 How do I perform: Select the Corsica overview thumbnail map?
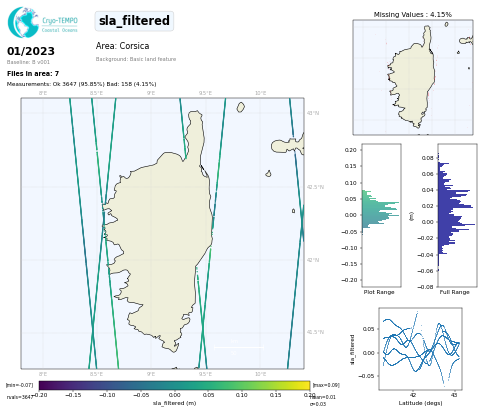[413, 77]
